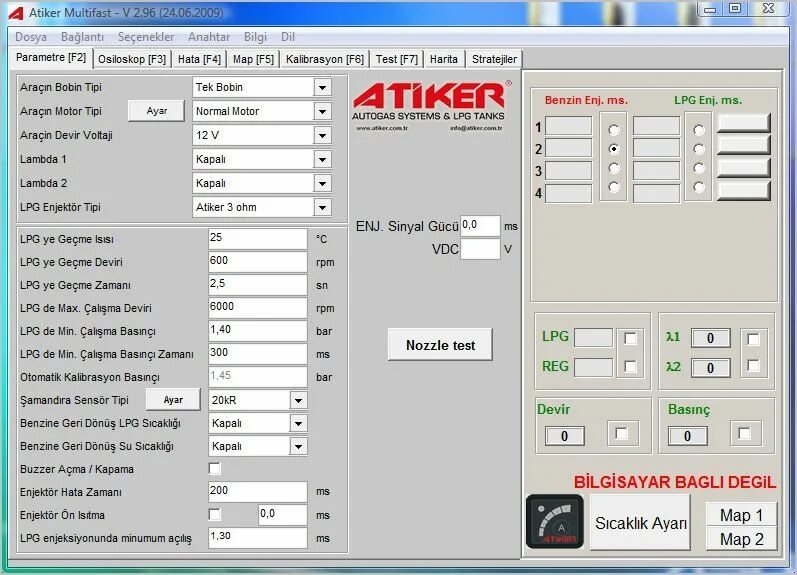This screenshot has height=575, width=797.
Task: Switch to the Harita tab
Action: tap(444, 59)
